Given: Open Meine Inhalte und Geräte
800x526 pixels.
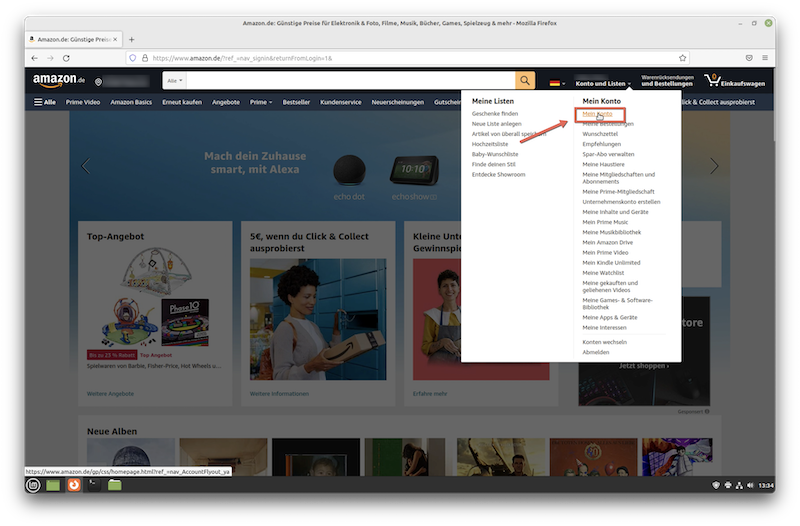Looking at the screenshot, I should pos(615,212).
